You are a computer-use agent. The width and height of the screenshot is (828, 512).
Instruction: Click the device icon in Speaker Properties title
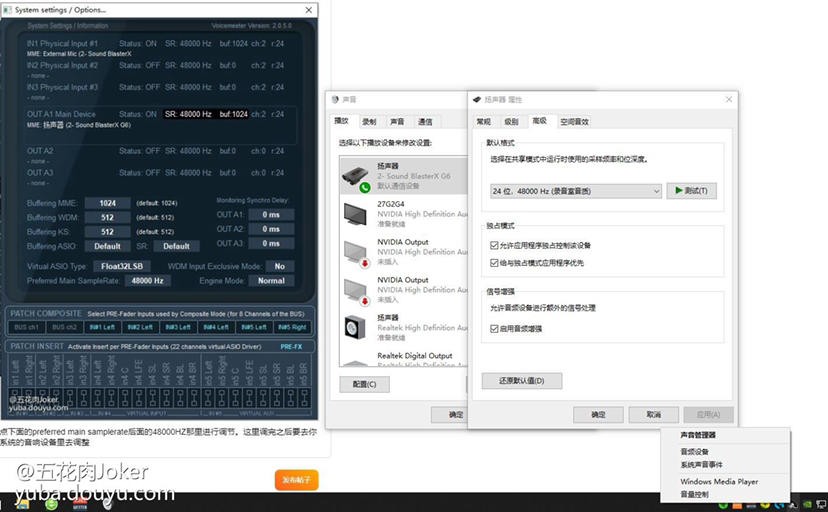tap(477, 99)
